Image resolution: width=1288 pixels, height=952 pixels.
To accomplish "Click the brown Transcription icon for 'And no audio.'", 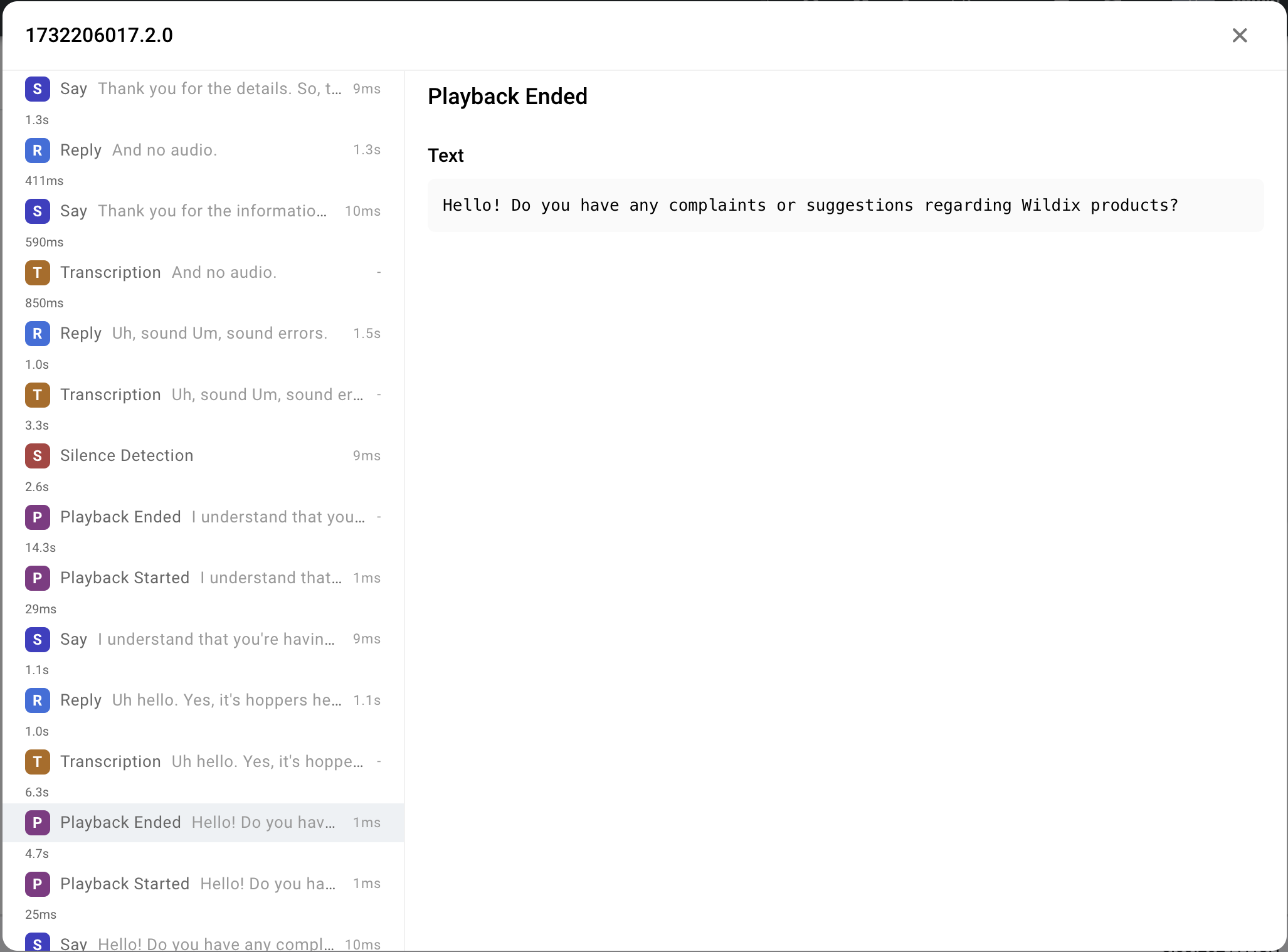I will [38, 273].
